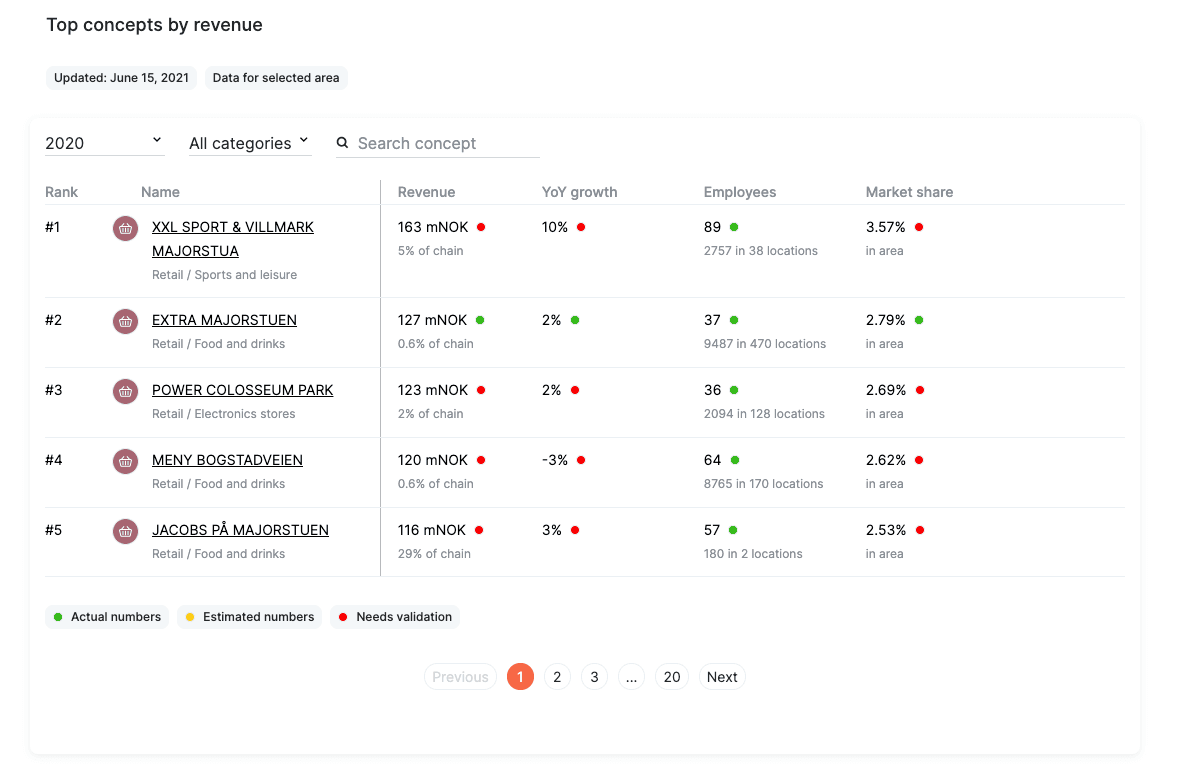Screen dimensions: 1186x766
Task: Click the Data for selected area tag
Action: coord(276,78)
